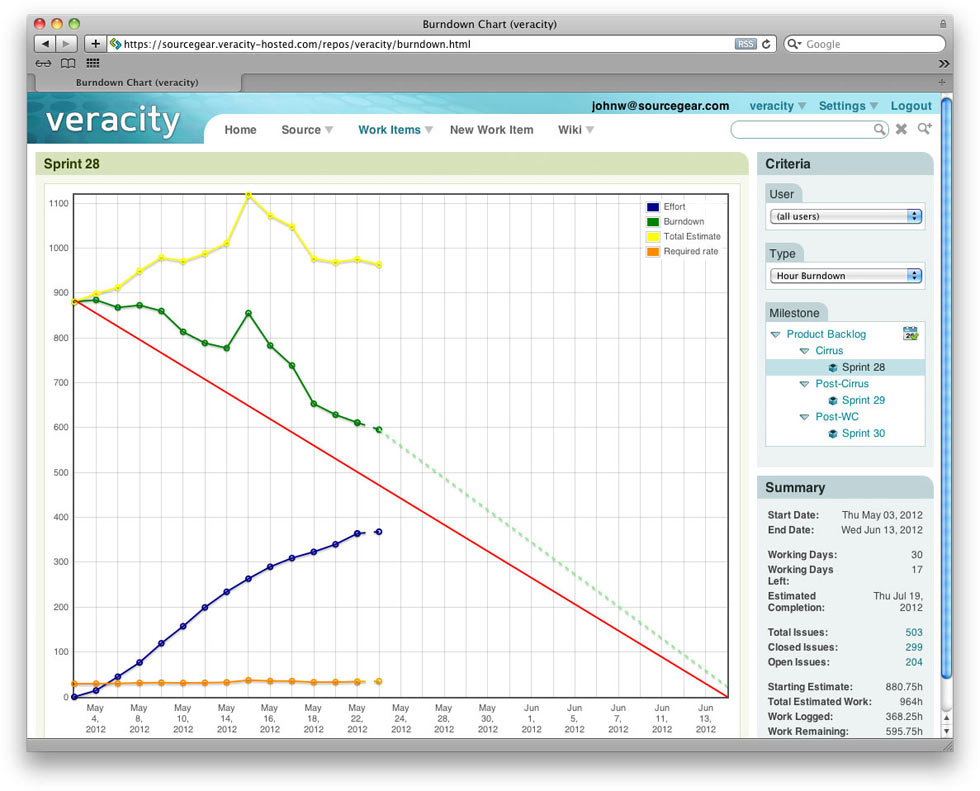Open the User dropdown showing all users

tap(845, 216)
